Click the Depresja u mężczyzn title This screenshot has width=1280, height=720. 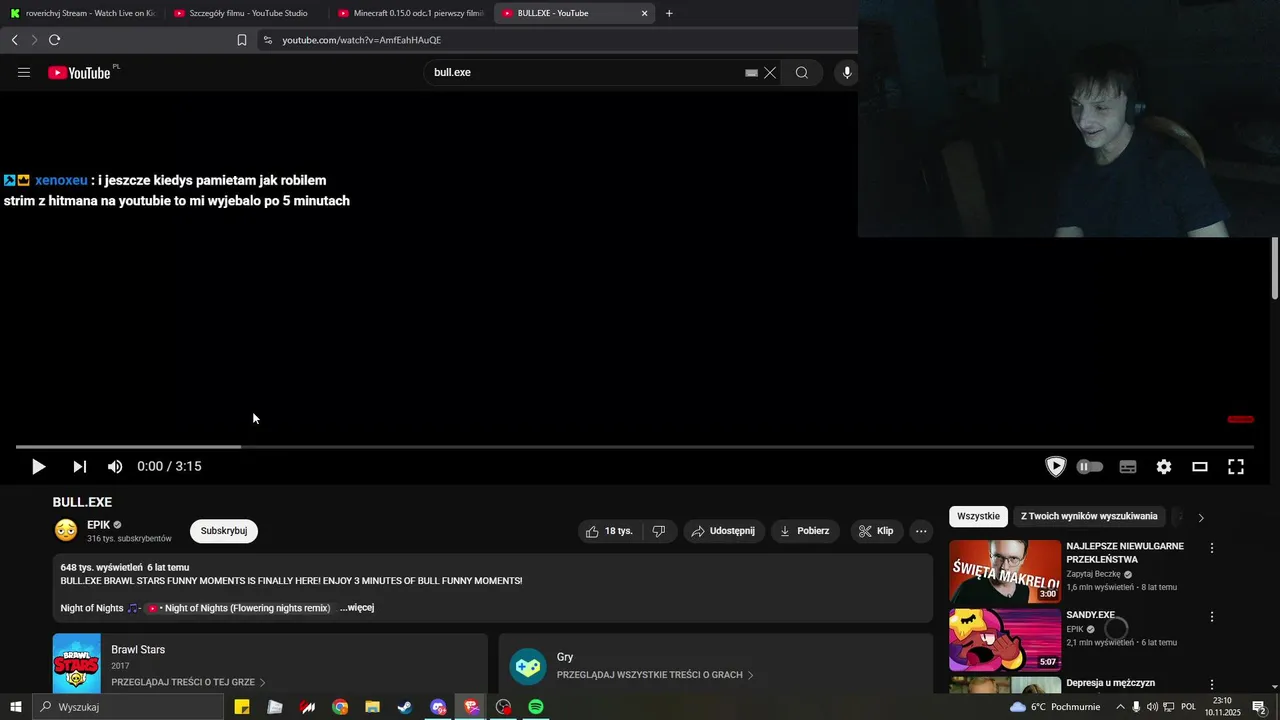pos(1110,683)
